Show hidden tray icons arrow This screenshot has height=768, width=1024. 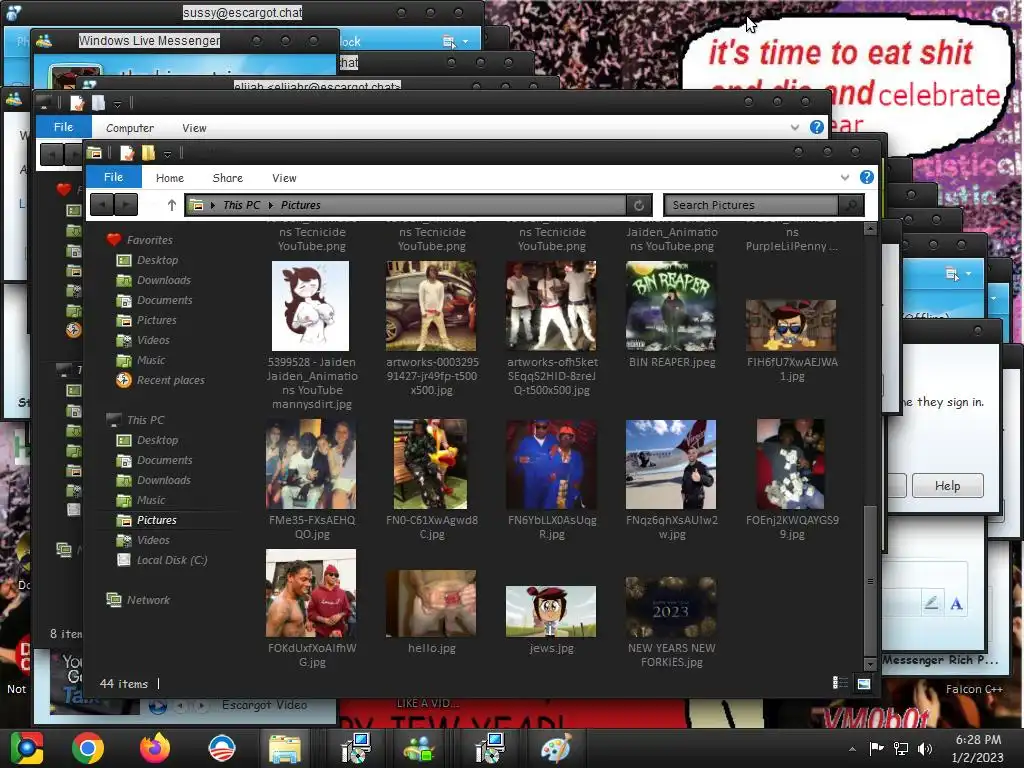(852, 749)
